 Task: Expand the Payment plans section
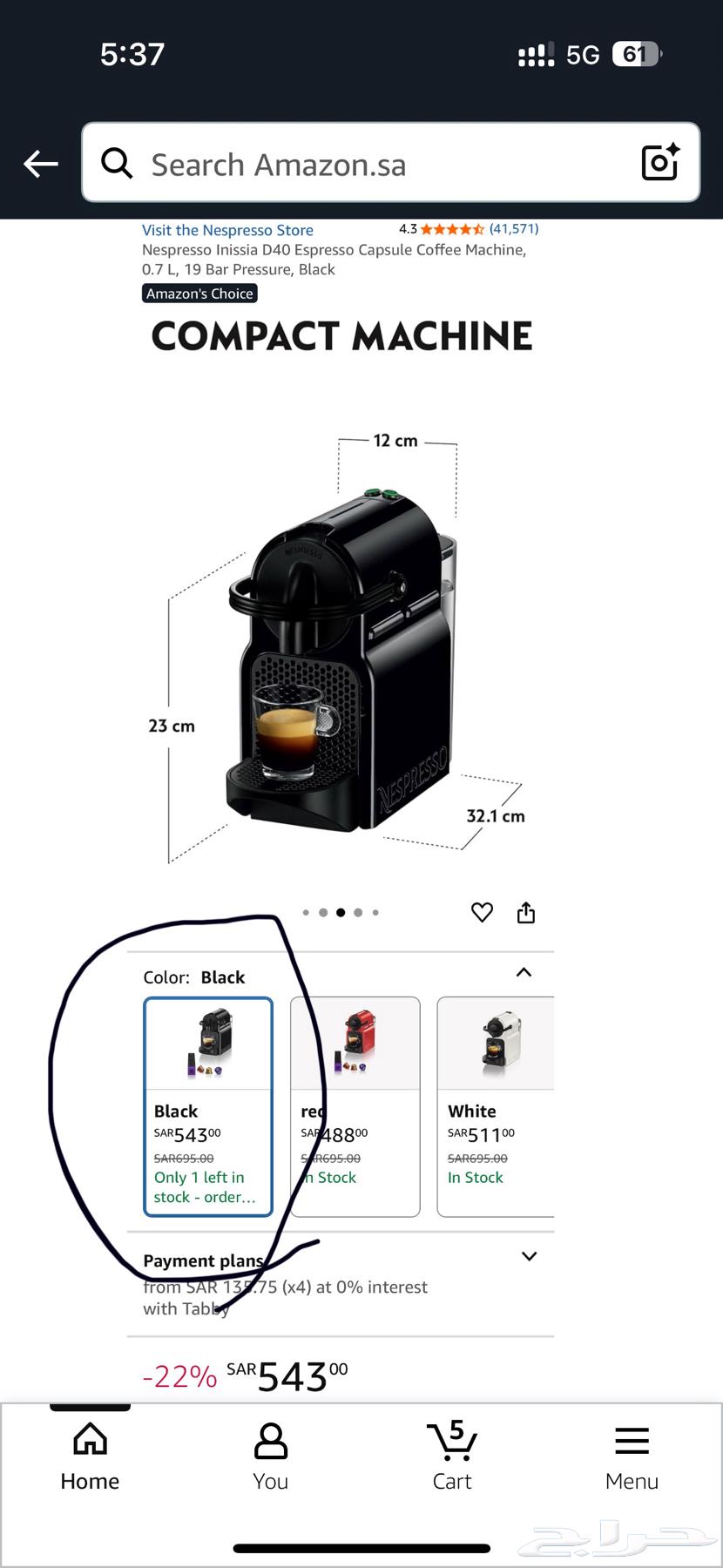tap(529, 1256)
